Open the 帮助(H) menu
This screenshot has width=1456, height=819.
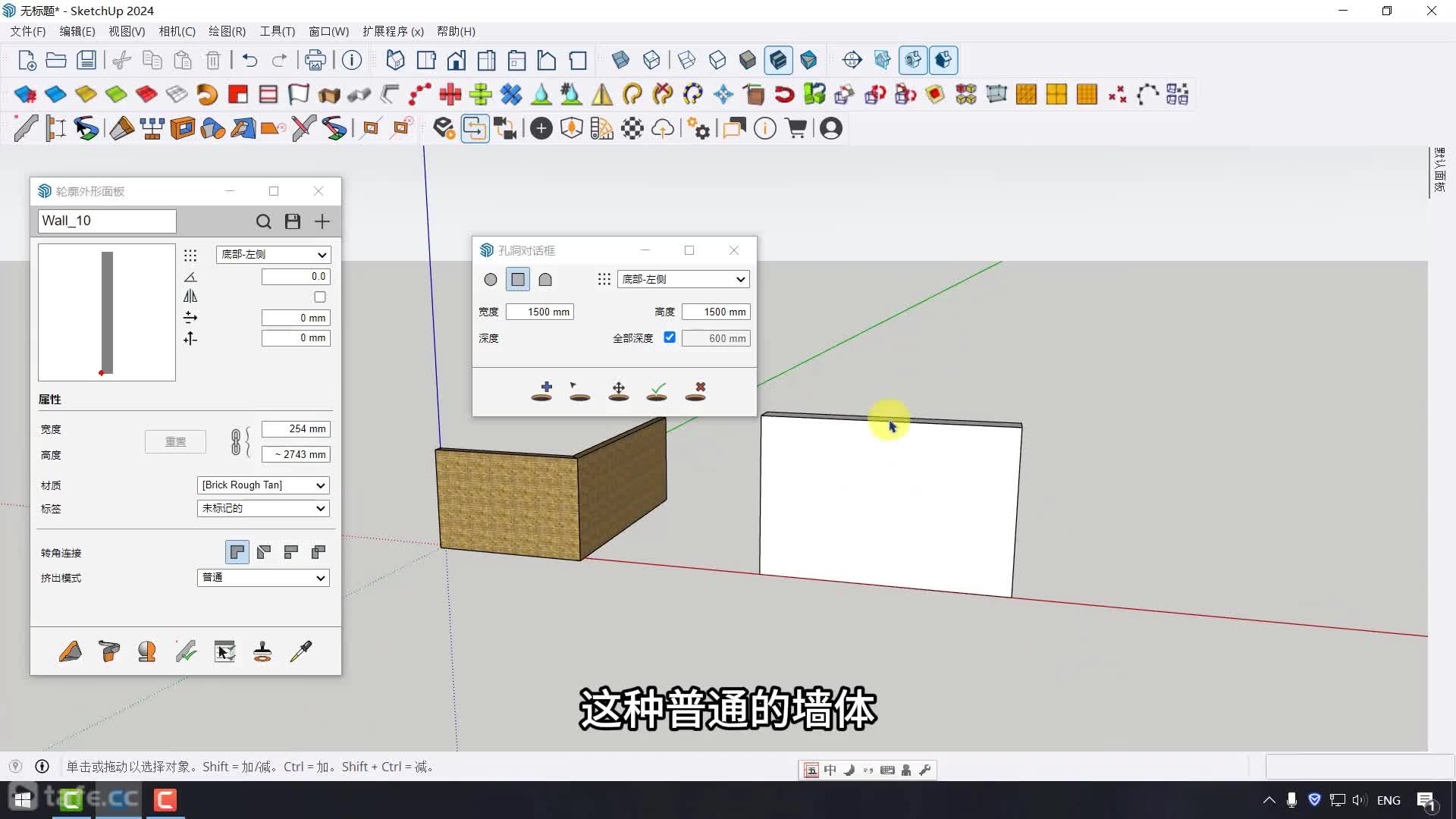coord(456,32)
